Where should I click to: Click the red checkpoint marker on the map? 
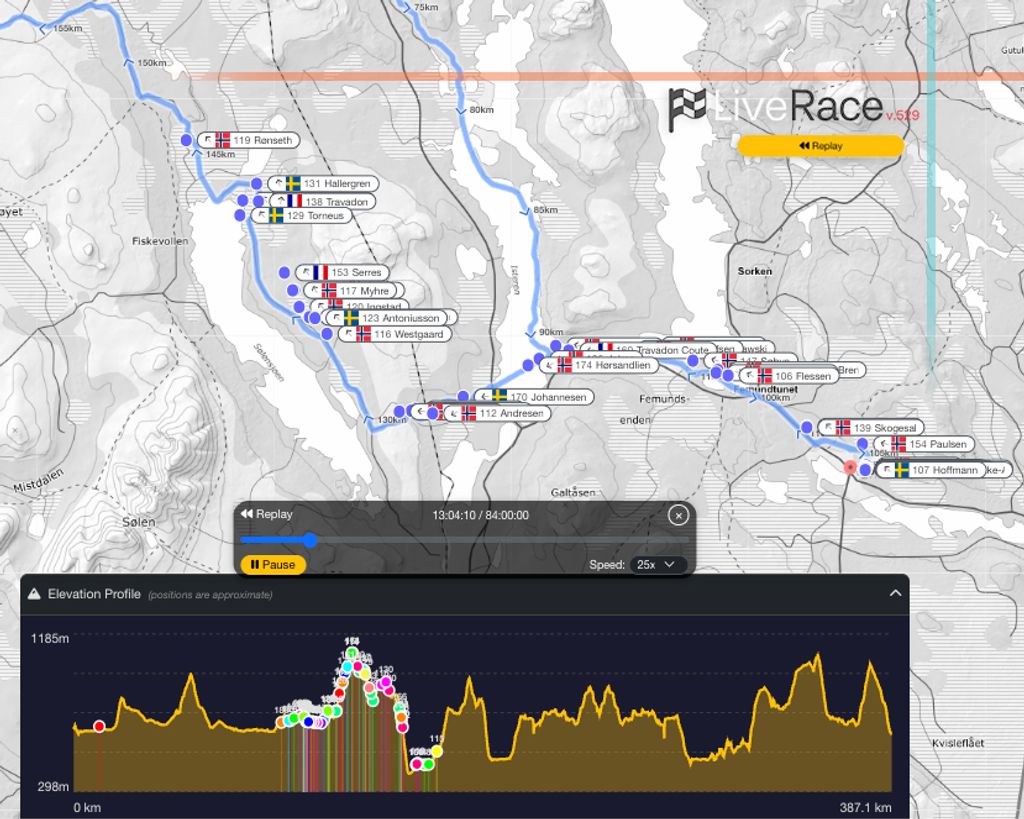851,467
